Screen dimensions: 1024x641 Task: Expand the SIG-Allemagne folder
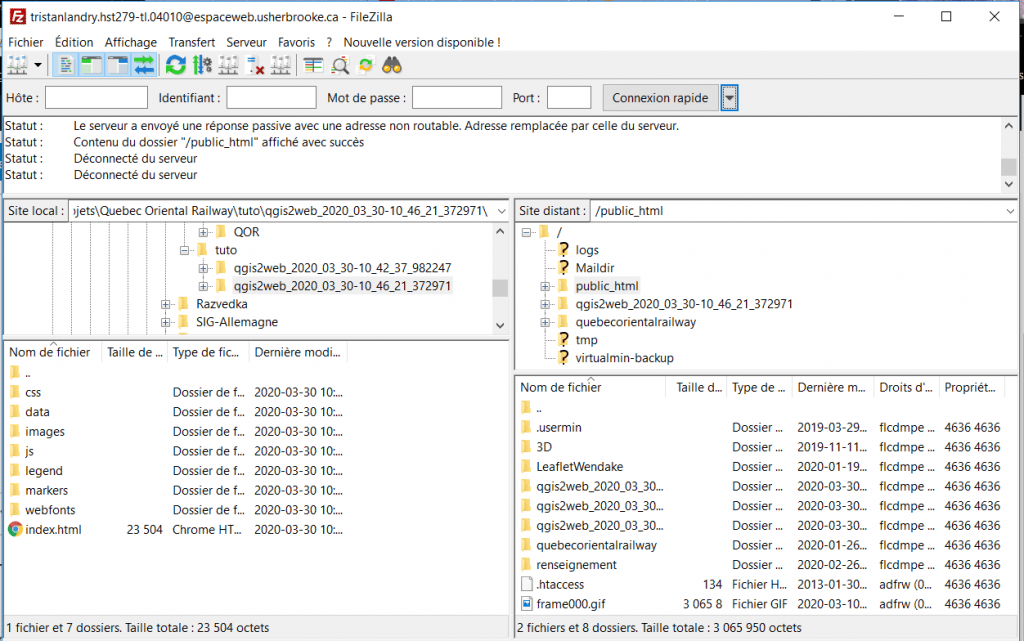click(x=165, y=322)
